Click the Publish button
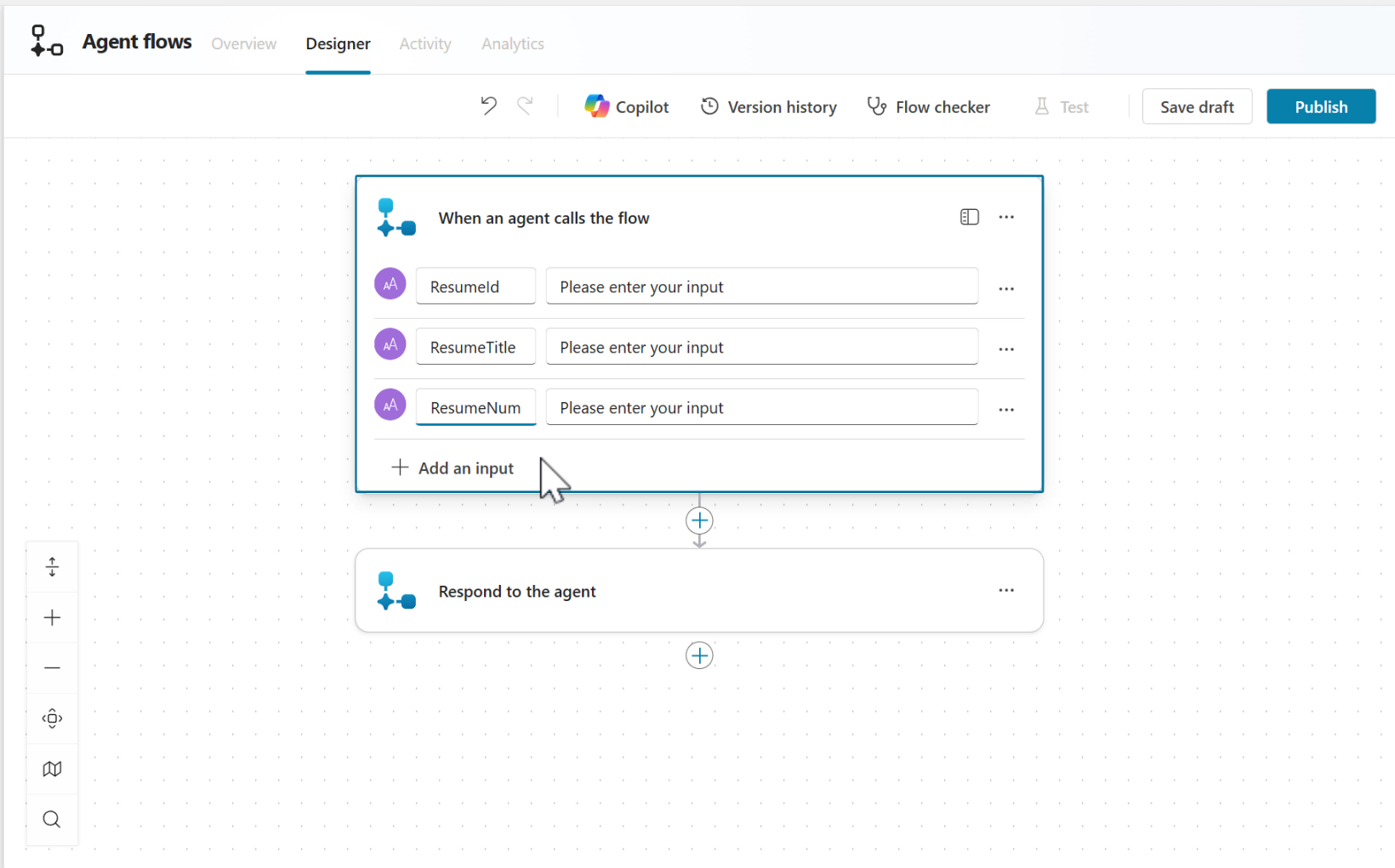This screenshot has height=868, width=1395. 1320,107
